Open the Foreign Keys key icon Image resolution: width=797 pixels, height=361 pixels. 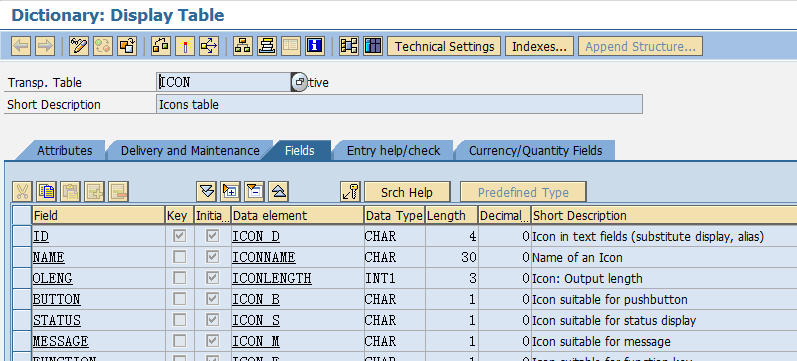[350, 192]
